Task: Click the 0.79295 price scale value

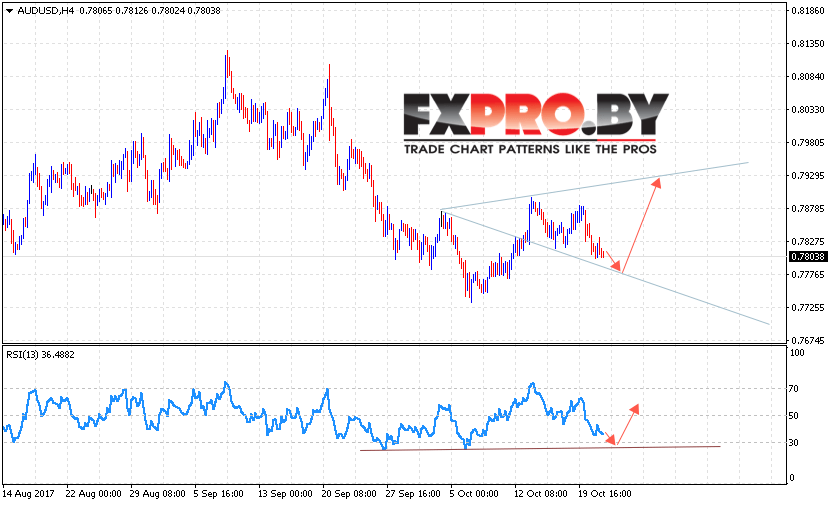Action: click(807, 176)
